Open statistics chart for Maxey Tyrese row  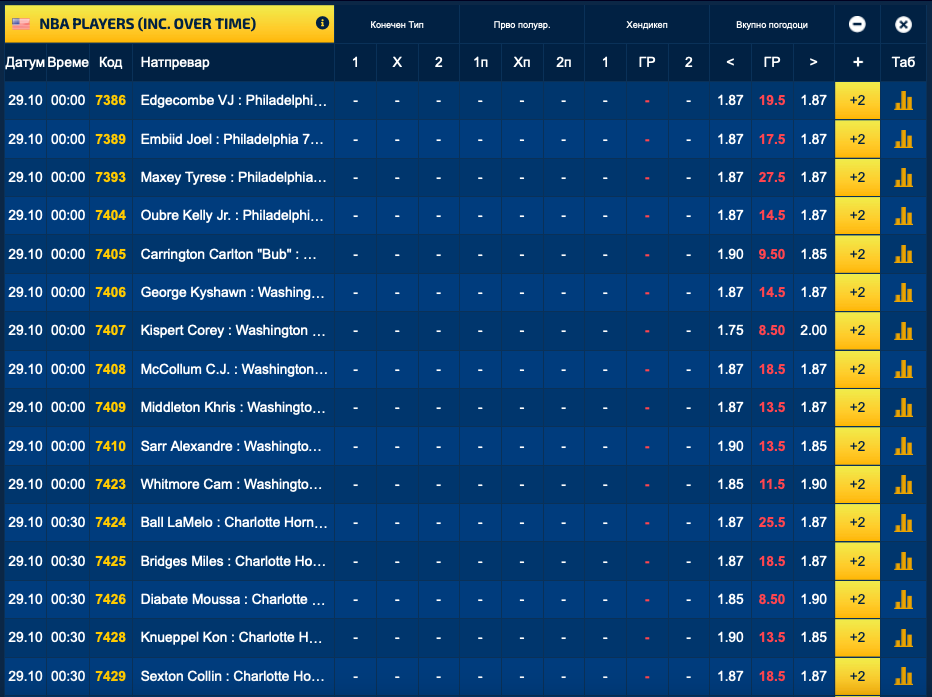click(x=904, y=177)
